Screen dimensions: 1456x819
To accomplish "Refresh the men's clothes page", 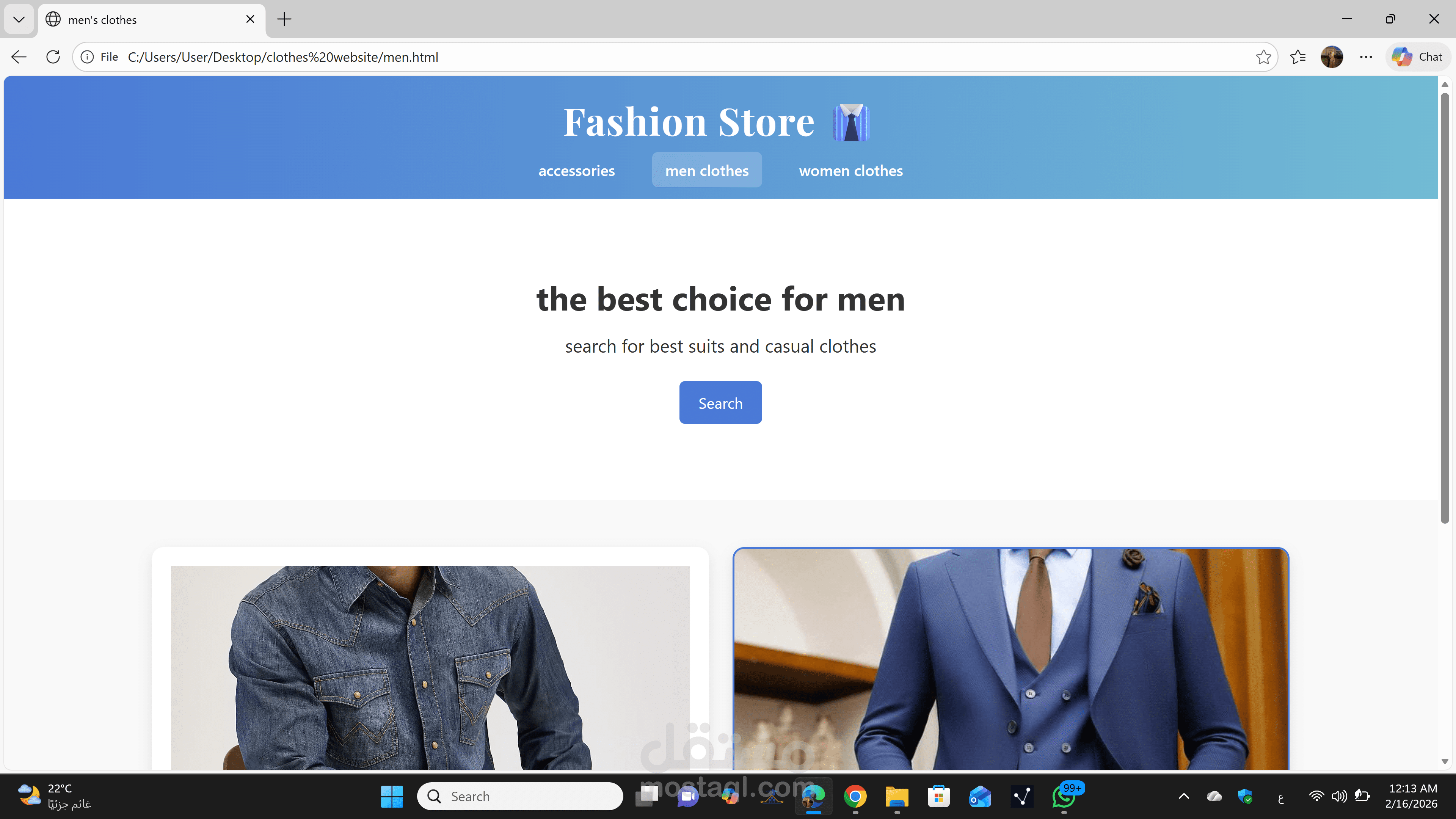I will click(x=53, y=57).
